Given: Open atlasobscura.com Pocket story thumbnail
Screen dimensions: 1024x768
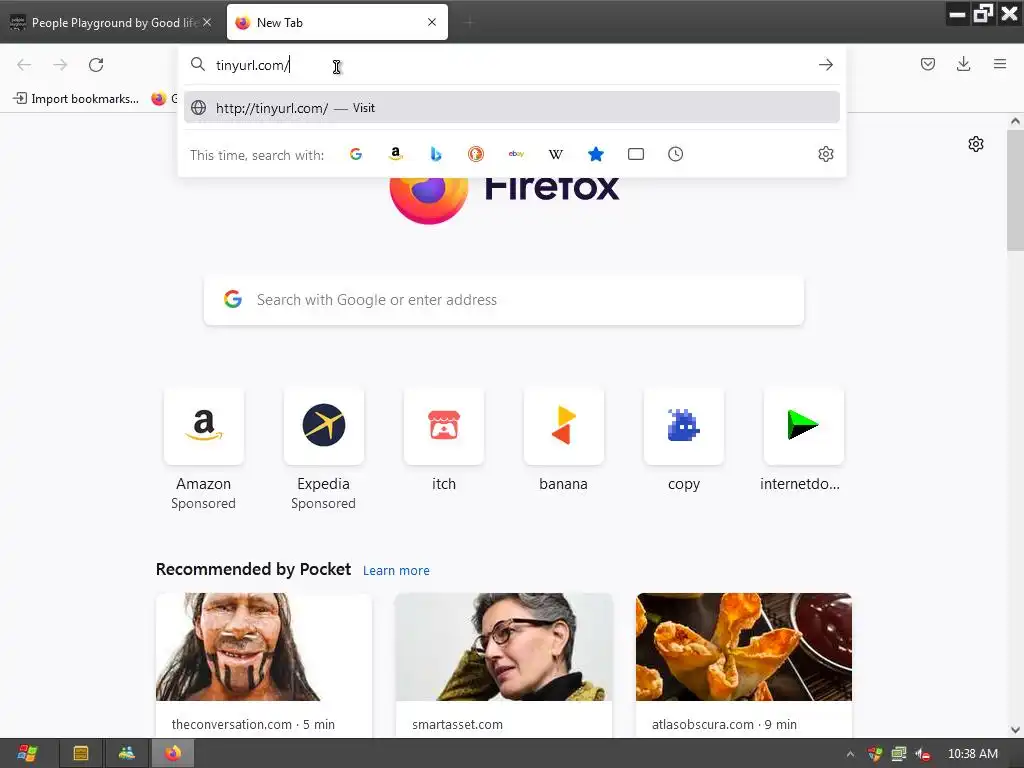Looking at the screenshot, I should 744,647.
